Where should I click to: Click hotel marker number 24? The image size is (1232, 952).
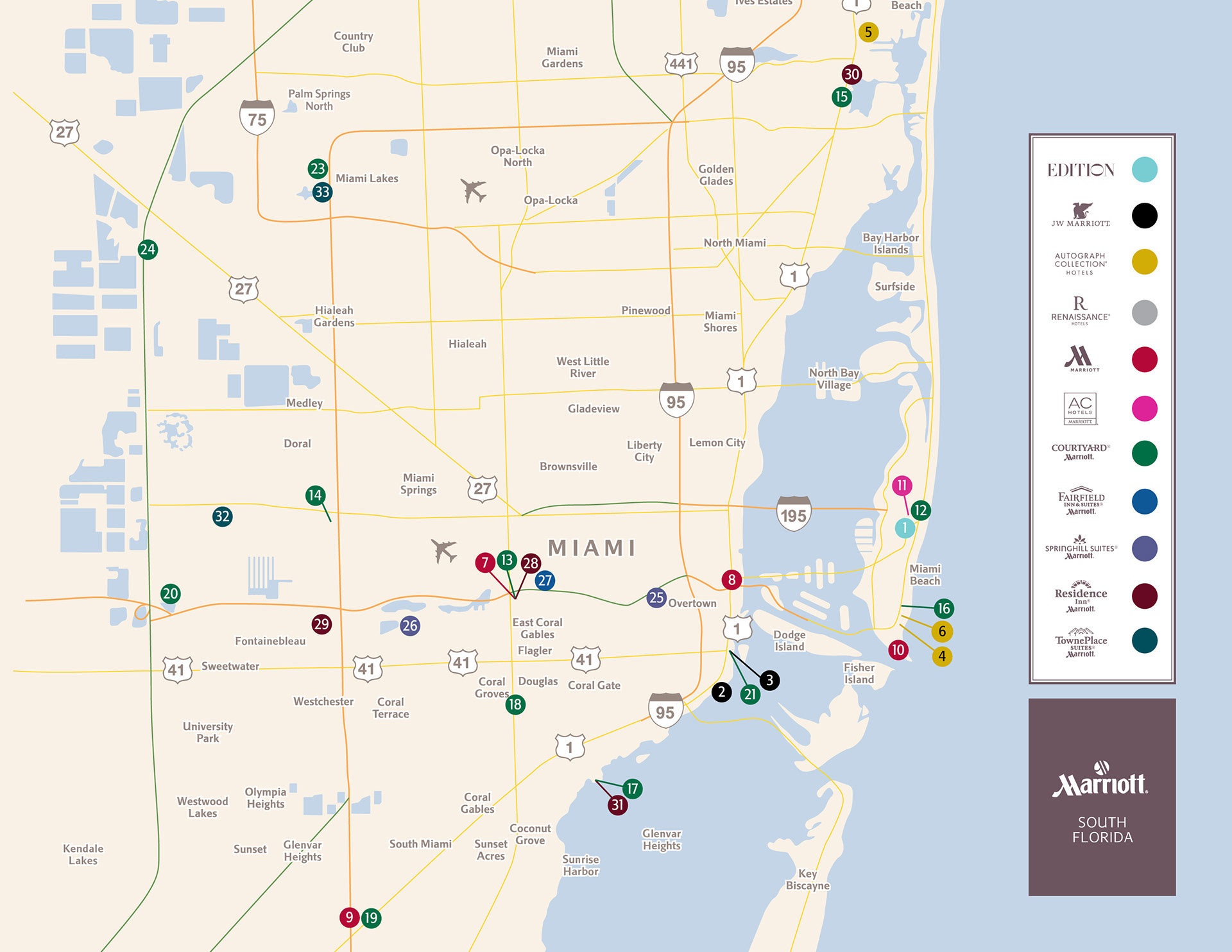point(148,250)
